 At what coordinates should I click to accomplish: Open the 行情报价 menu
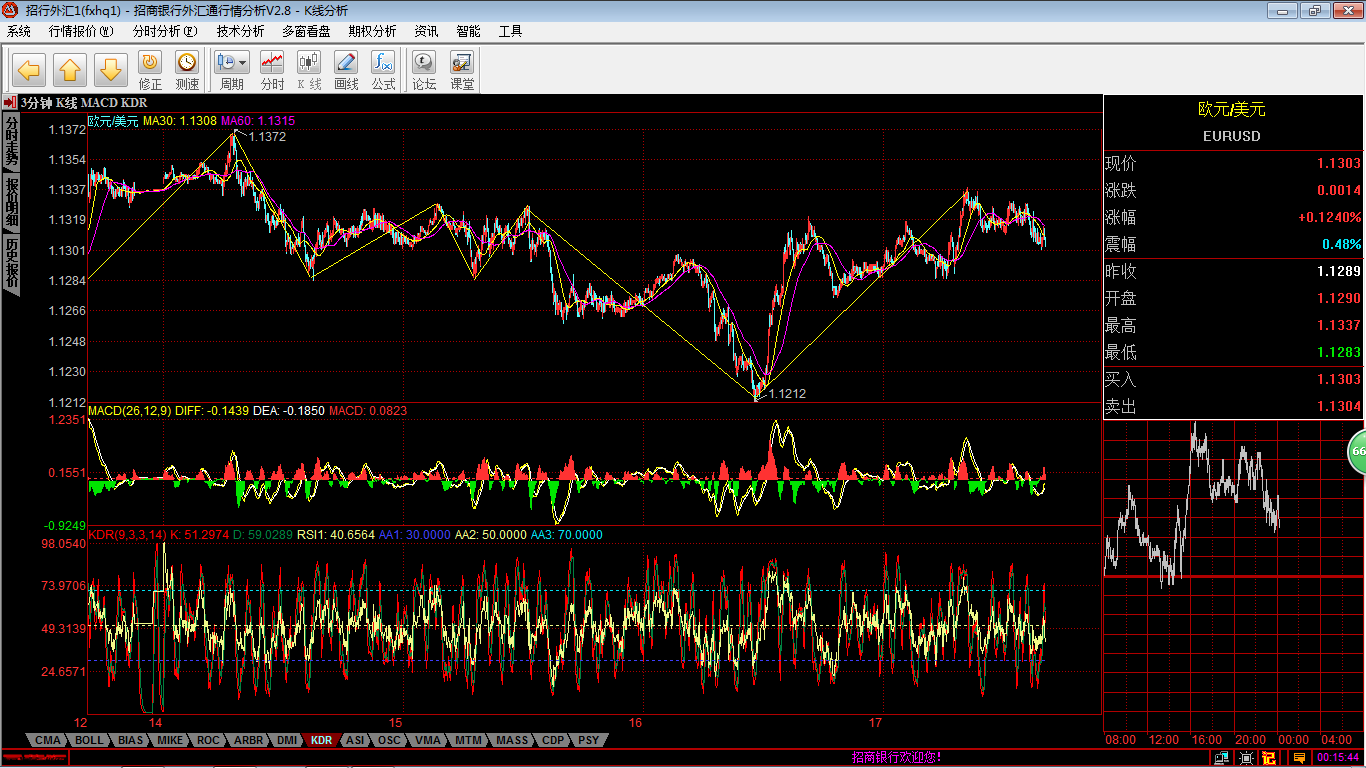[x=81, y=31]
